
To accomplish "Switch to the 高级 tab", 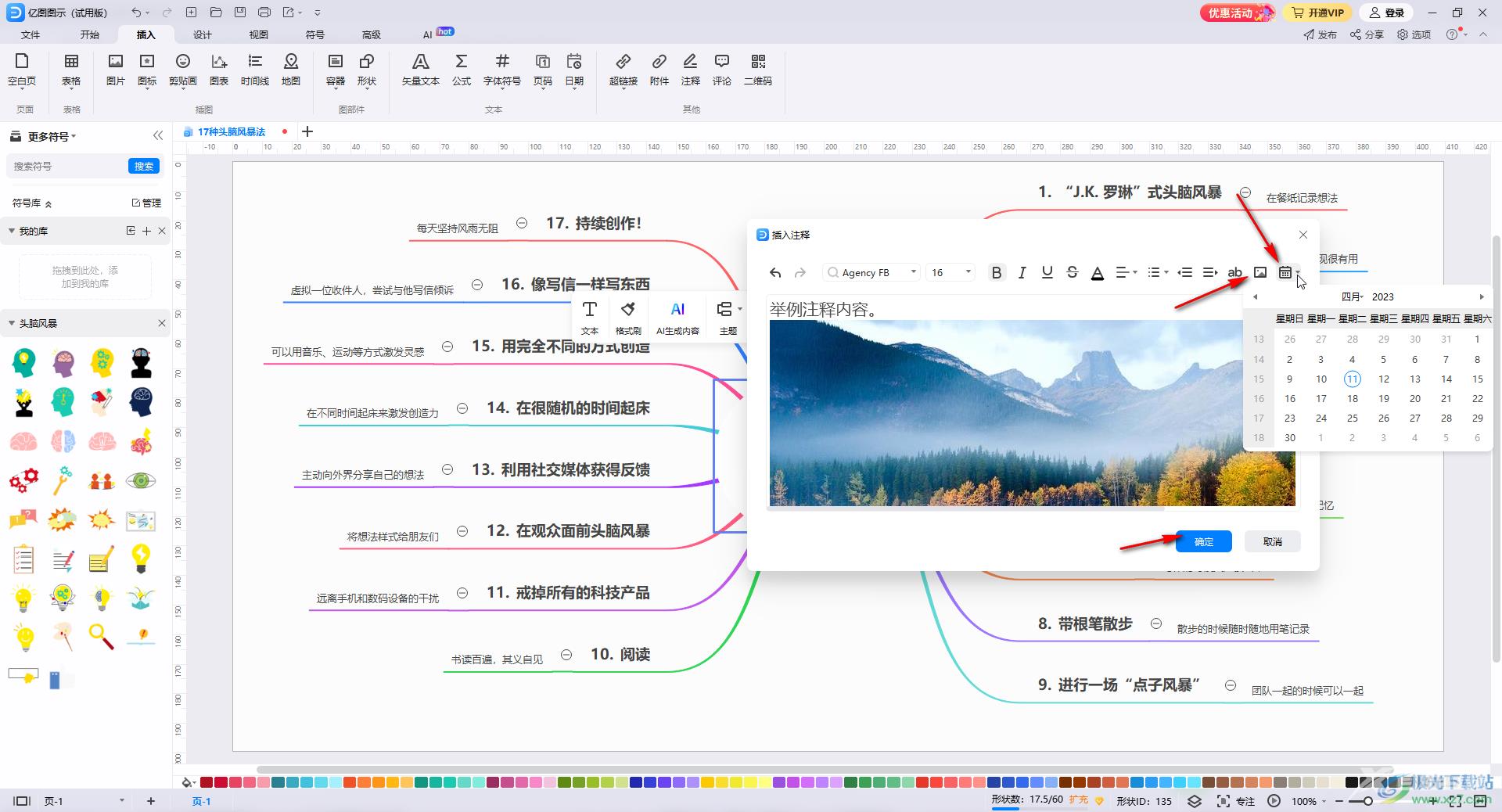I will [x=372, y=34].
